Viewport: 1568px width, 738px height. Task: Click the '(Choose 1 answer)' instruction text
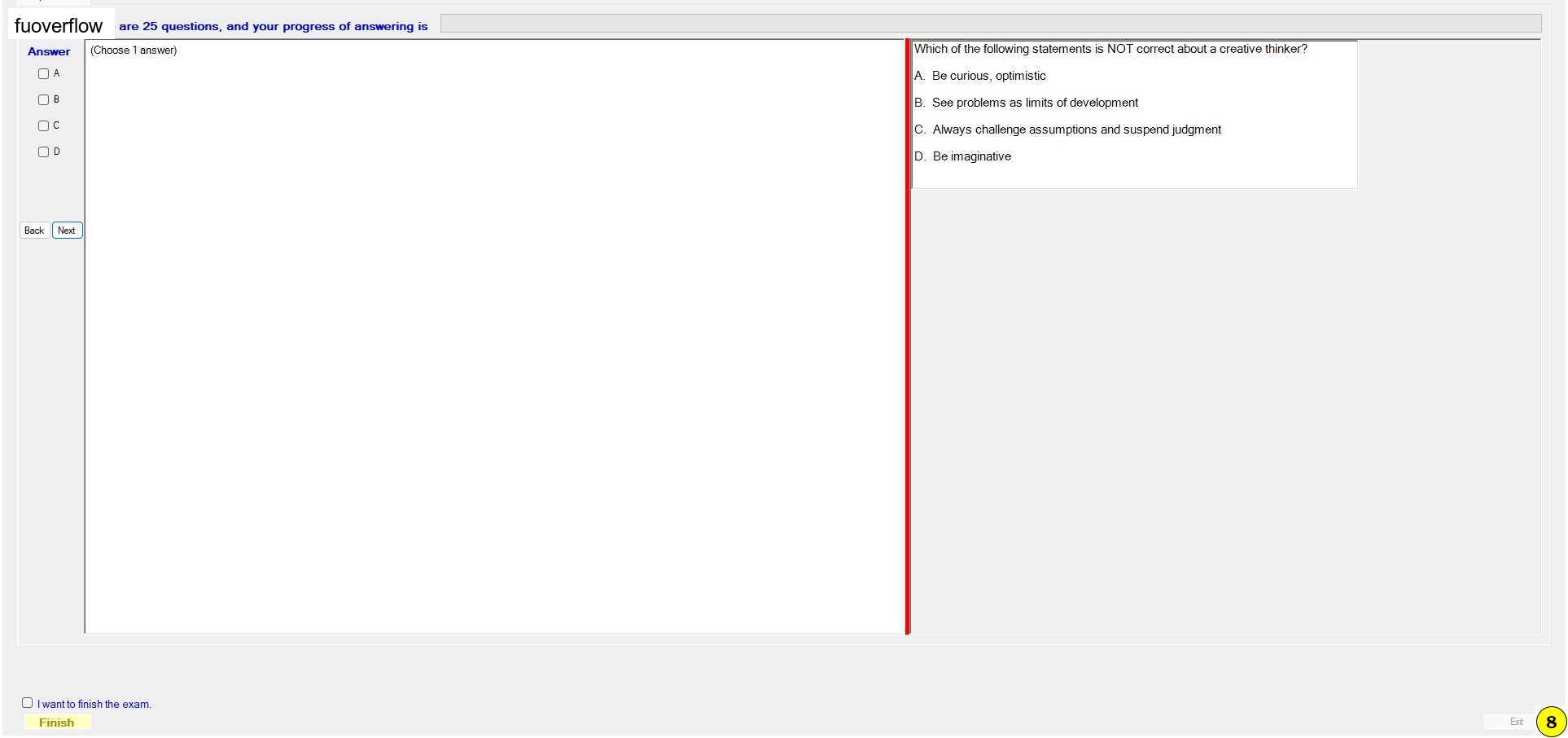134,51
